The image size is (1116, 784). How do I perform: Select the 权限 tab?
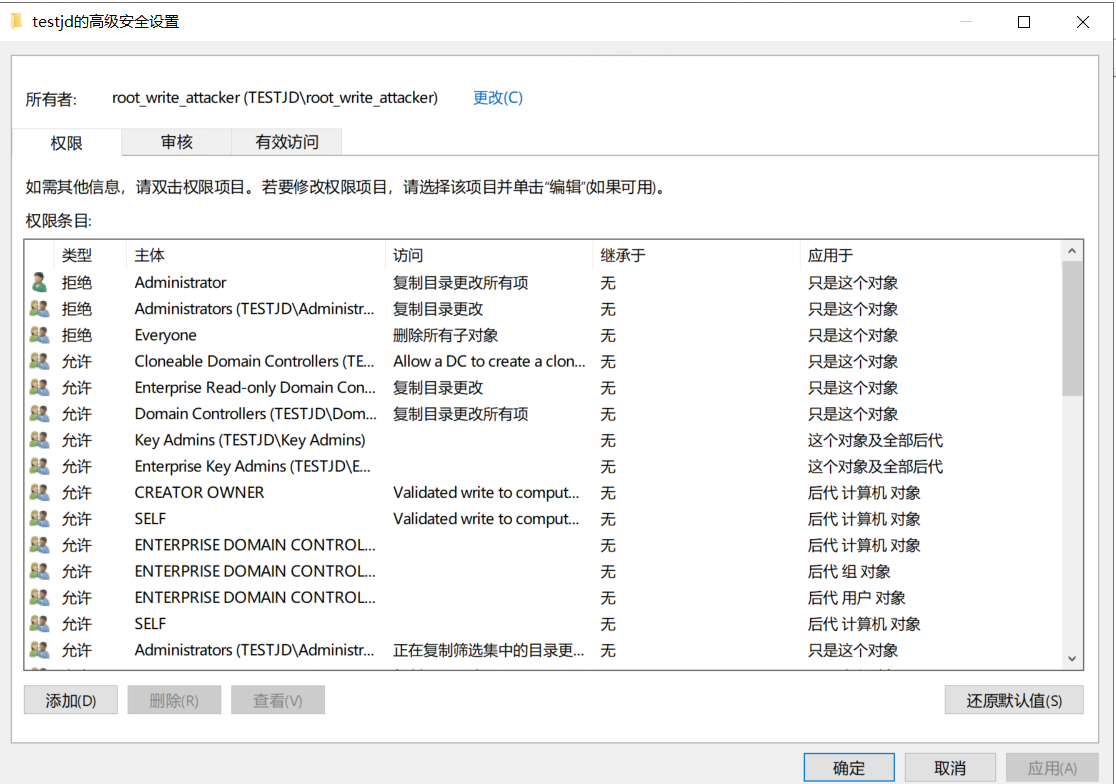click(x=67, y=142)
